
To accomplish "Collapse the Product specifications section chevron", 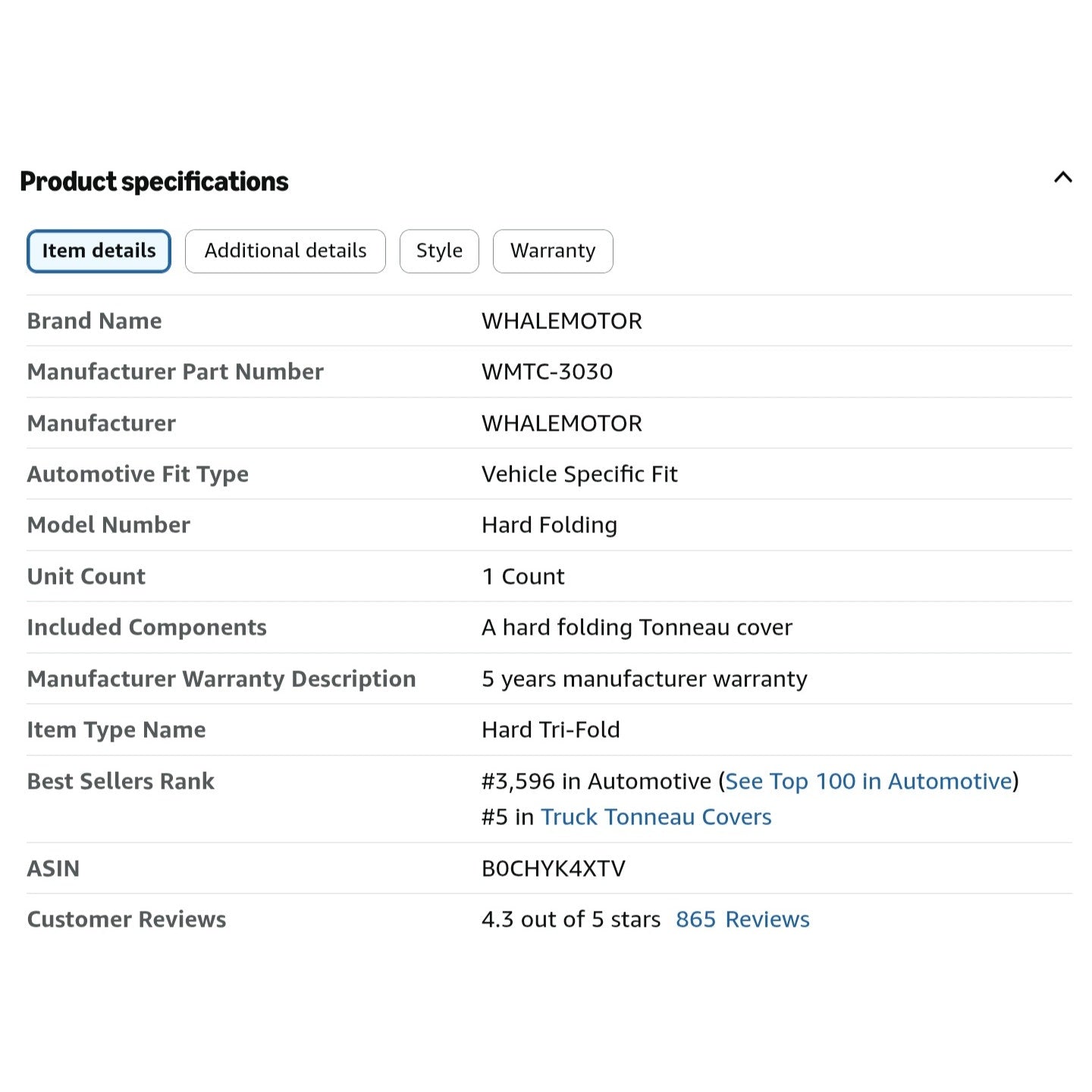I will click(1062, 177).
